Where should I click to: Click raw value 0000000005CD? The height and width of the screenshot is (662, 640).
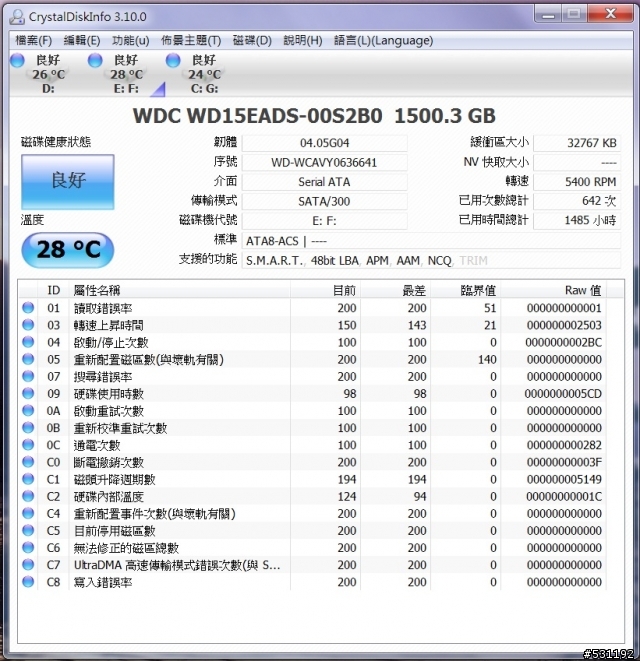[x=563, y=394]
